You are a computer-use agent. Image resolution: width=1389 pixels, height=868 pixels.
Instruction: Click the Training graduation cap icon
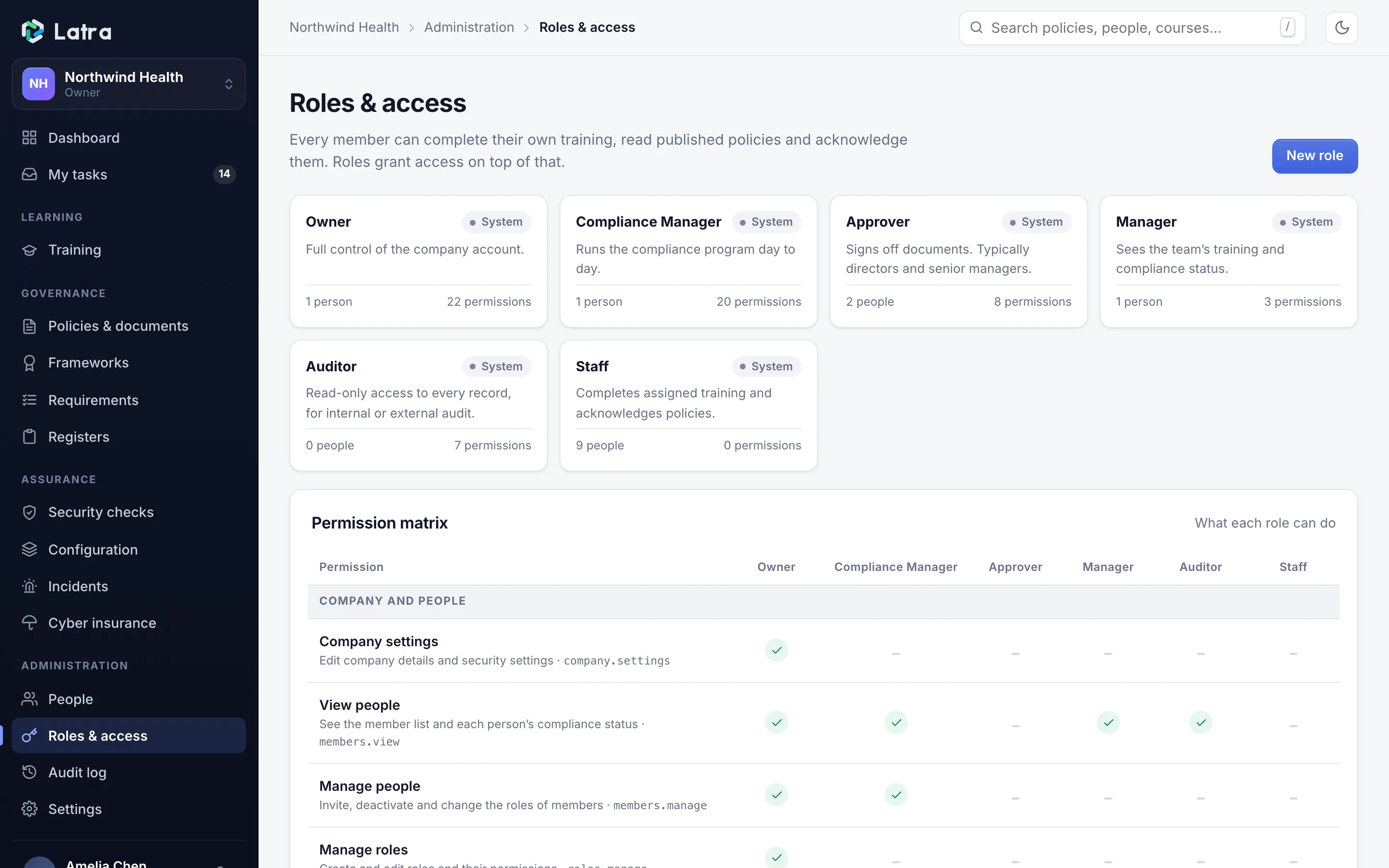pos(29,250)
